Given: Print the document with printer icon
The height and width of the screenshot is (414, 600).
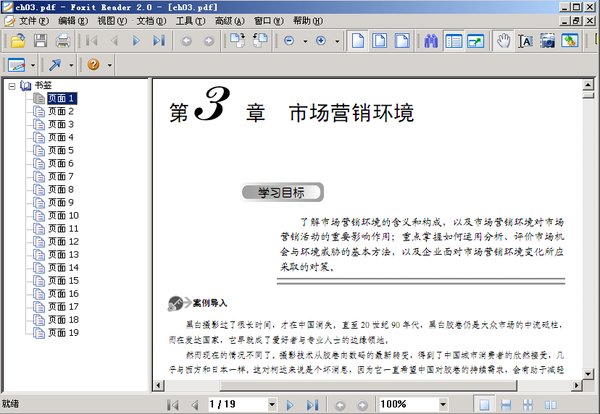Looking at the screenshot, I should click(x=63, y=41).
